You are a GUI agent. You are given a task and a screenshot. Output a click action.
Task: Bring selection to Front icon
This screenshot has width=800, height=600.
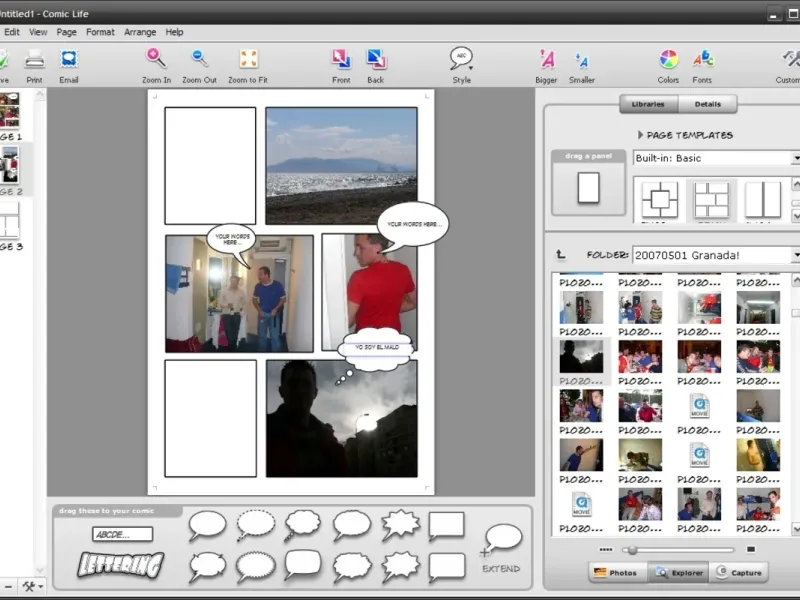pos(341,59)
